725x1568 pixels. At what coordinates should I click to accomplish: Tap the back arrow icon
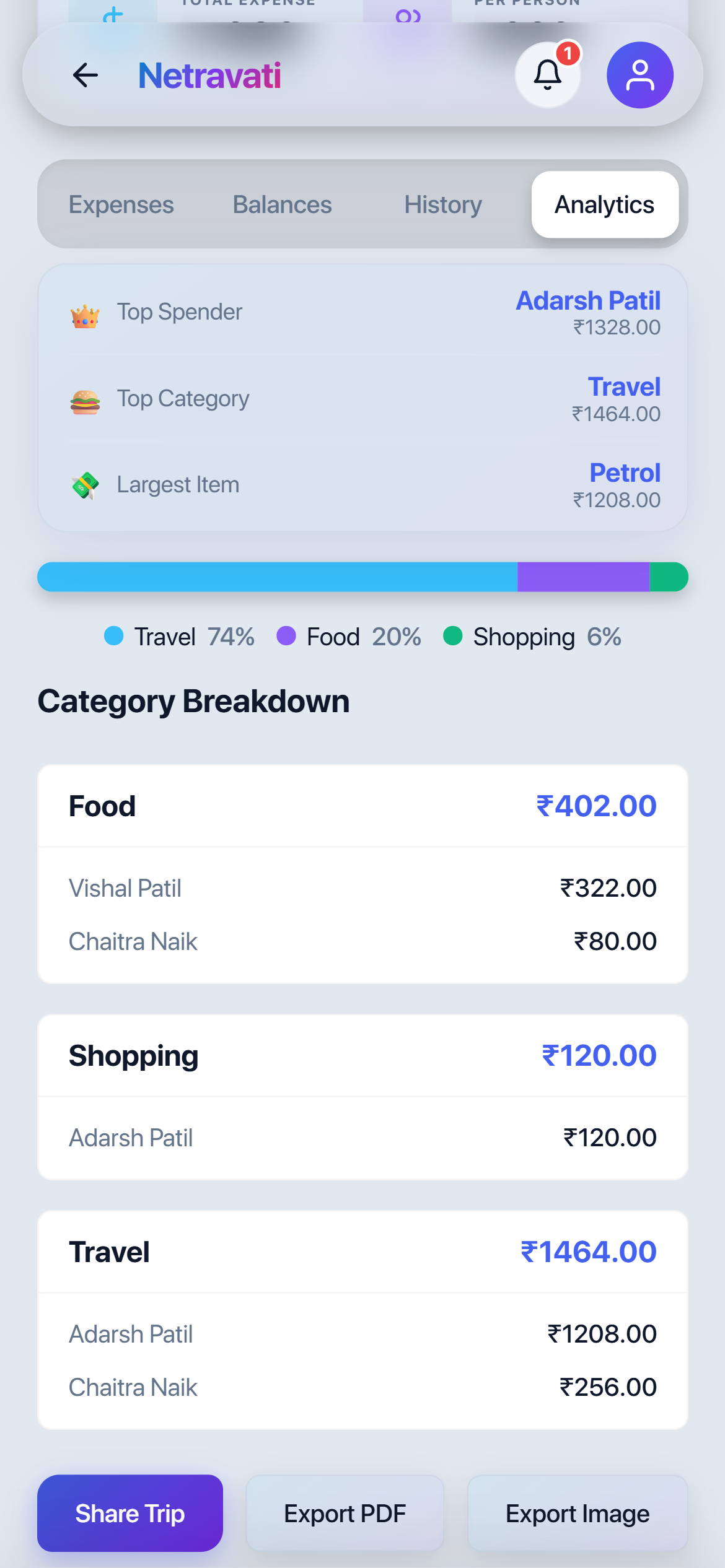[x=86, y=76]
